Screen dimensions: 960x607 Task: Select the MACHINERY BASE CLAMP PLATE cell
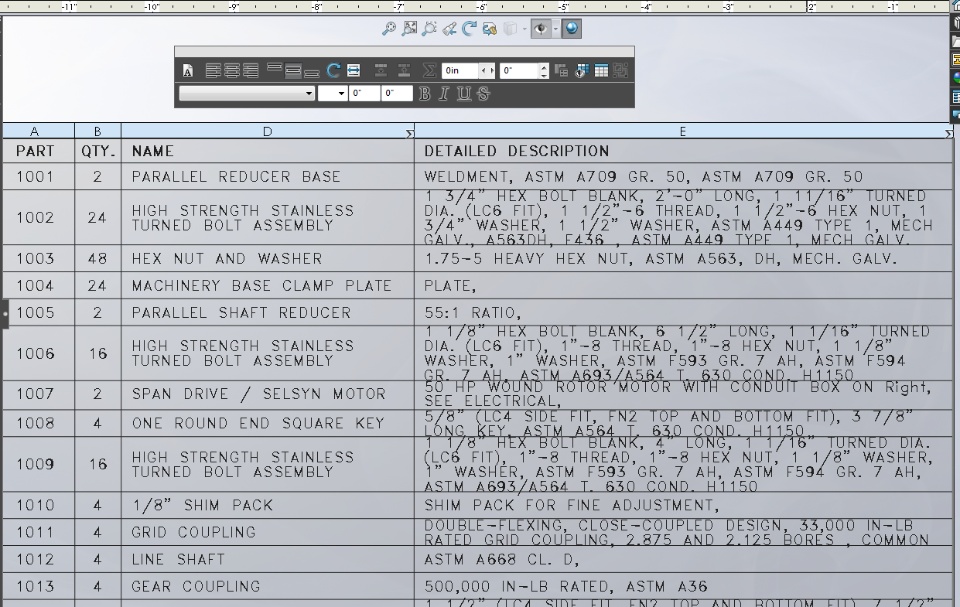268,285
